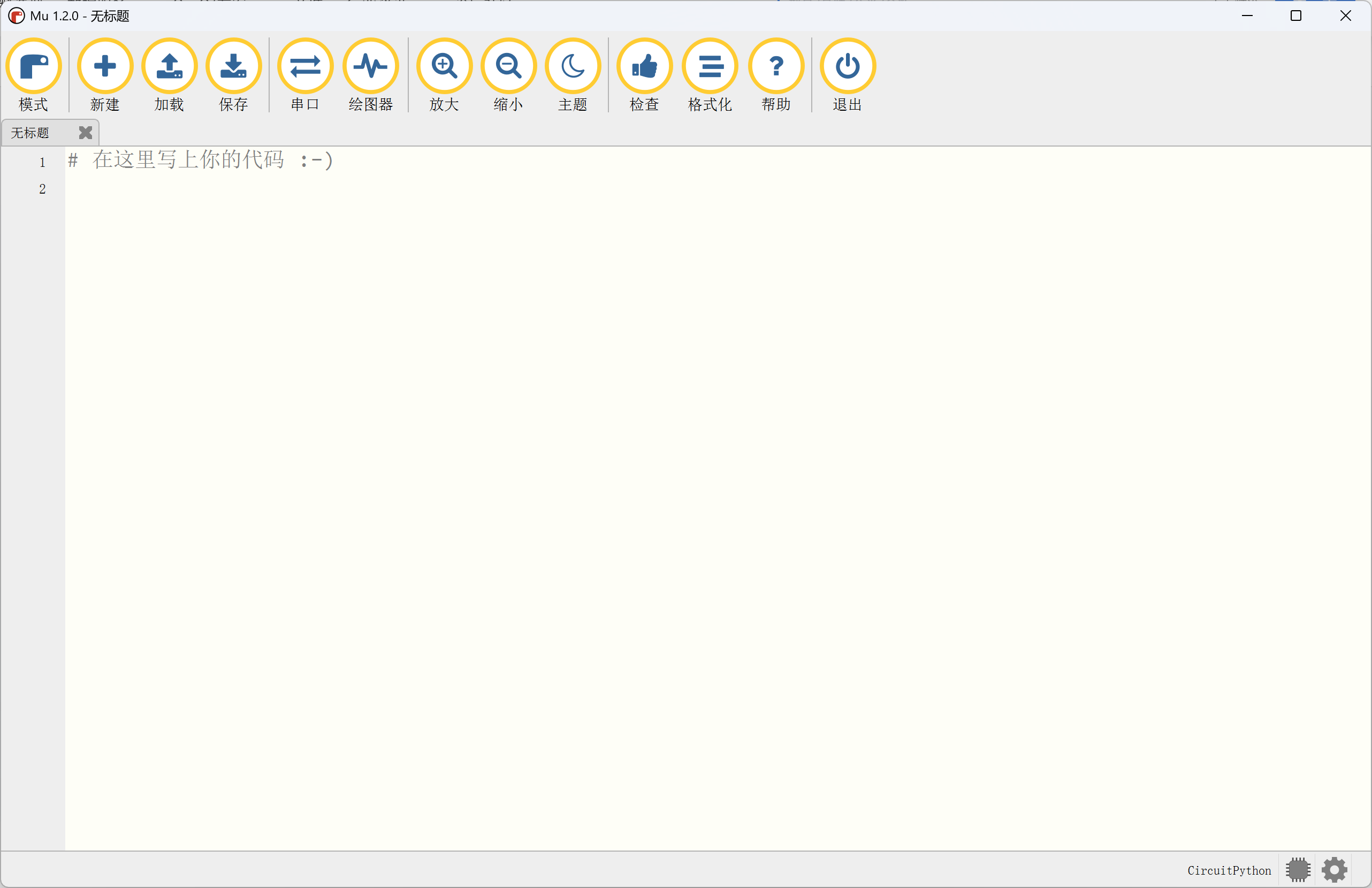This screenshot has width=1372, height=888.
Task: Save the file using 保存
Action: 233,66
